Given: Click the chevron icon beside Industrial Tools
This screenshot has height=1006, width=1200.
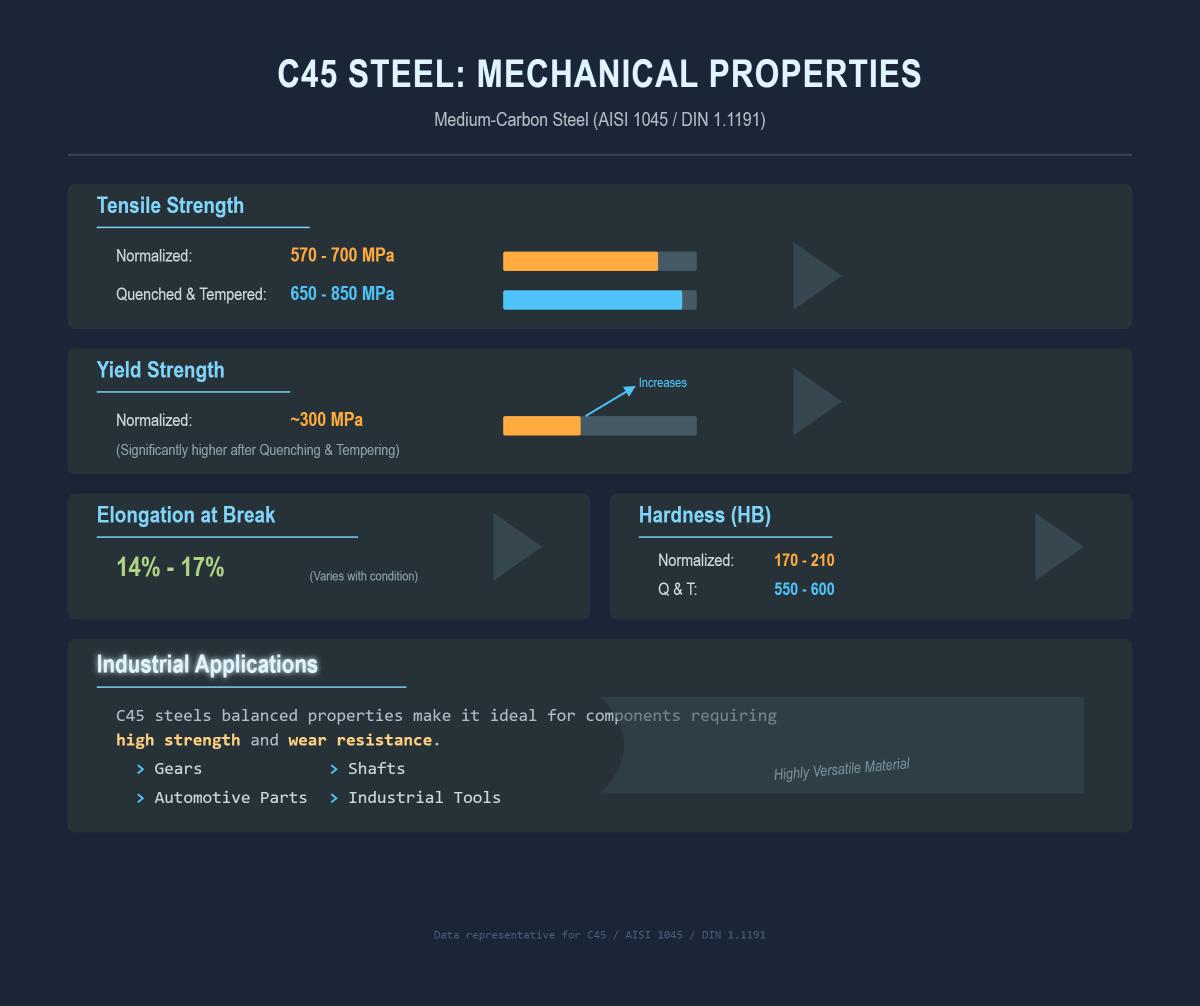Looking at the screenshot, I should (333, 798).
